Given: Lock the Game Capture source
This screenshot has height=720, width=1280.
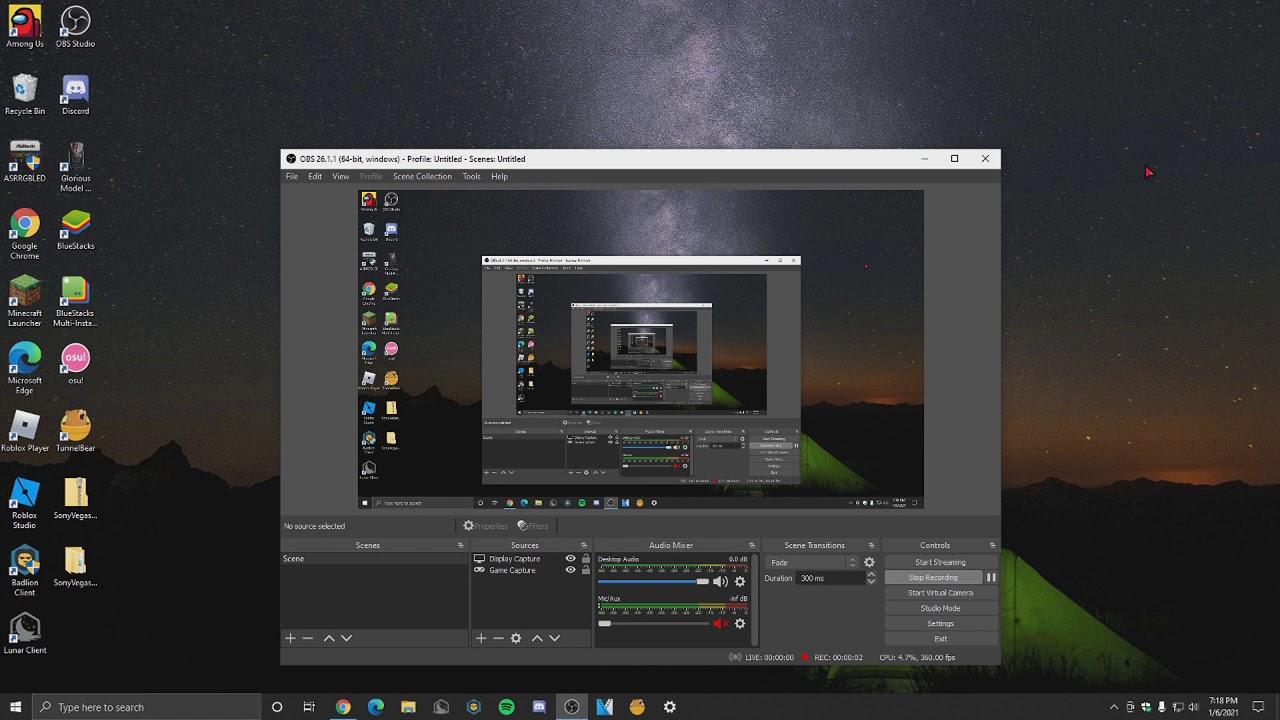Looking at the screenshot, I should tap(586, 570).
